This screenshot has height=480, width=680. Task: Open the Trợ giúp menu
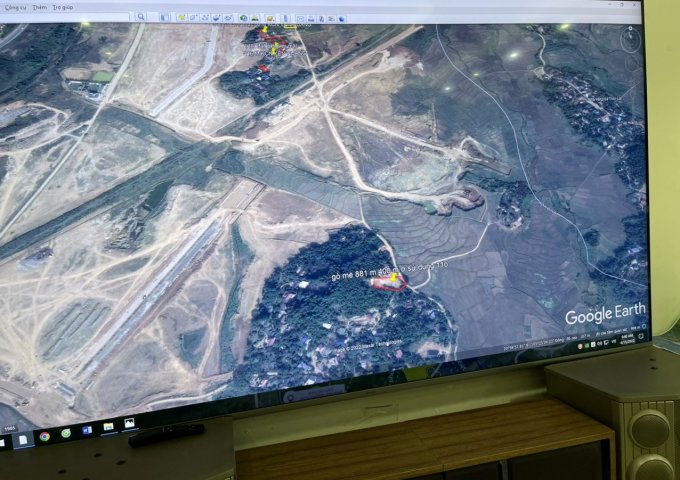click(63, 7)
